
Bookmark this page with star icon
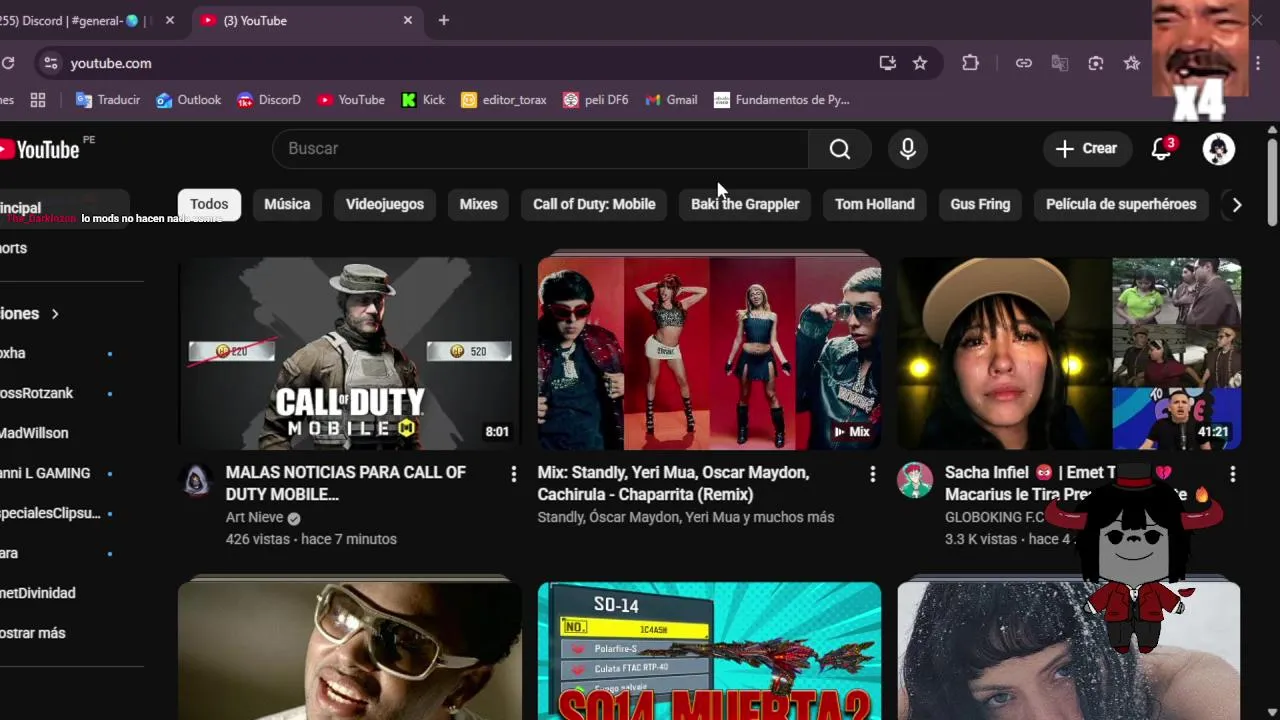[920, 63]
